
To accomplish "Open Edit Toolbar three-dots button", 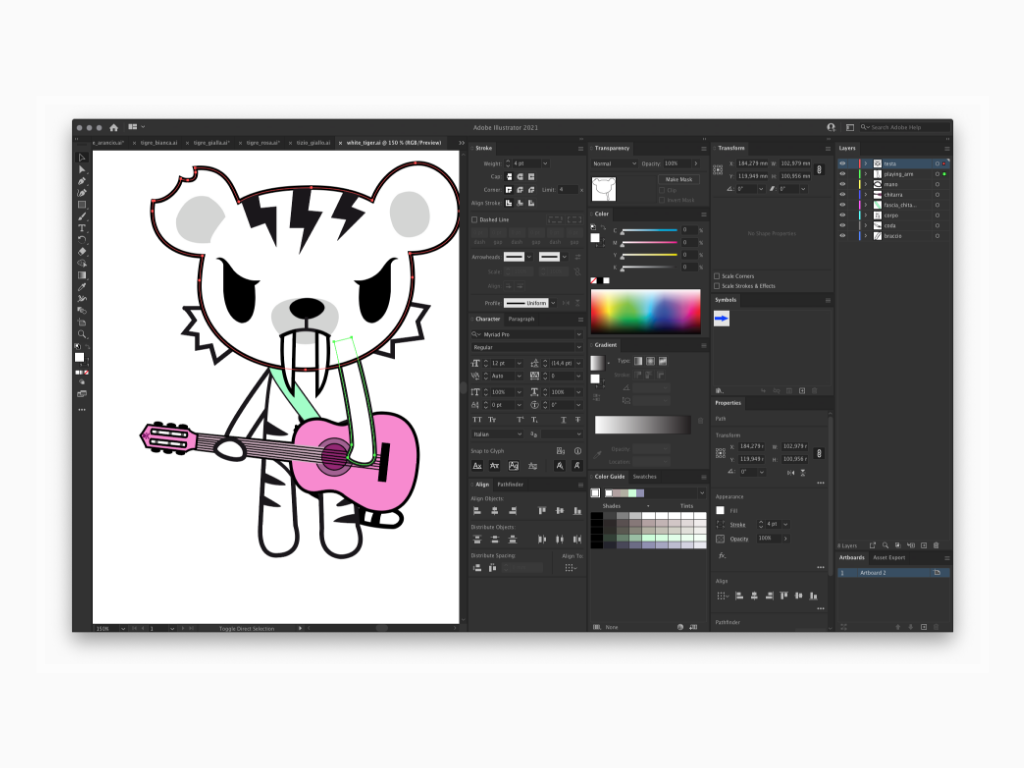I will (x=82, y=409).
